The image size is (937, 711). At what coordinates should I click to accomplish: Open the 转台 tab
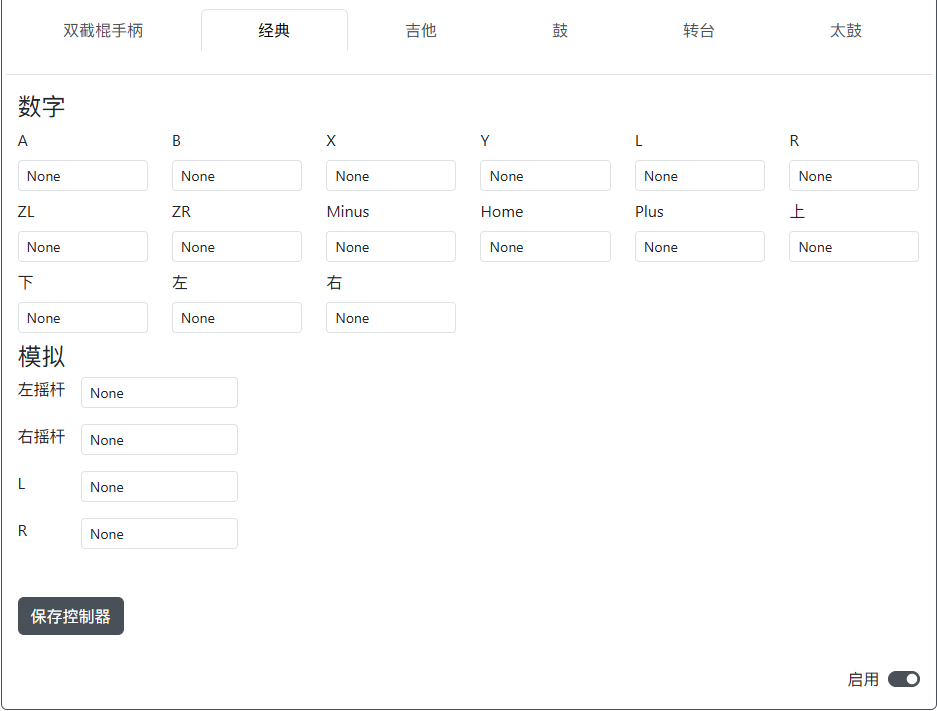coord(699,30)
